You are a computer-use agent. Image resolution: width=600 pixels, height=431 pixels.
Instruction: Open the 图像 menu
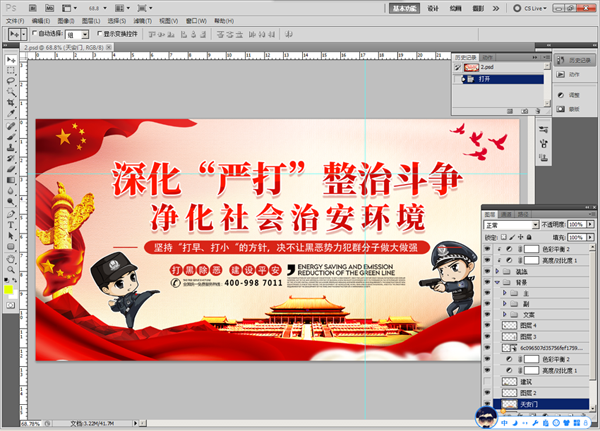point(65,21)
